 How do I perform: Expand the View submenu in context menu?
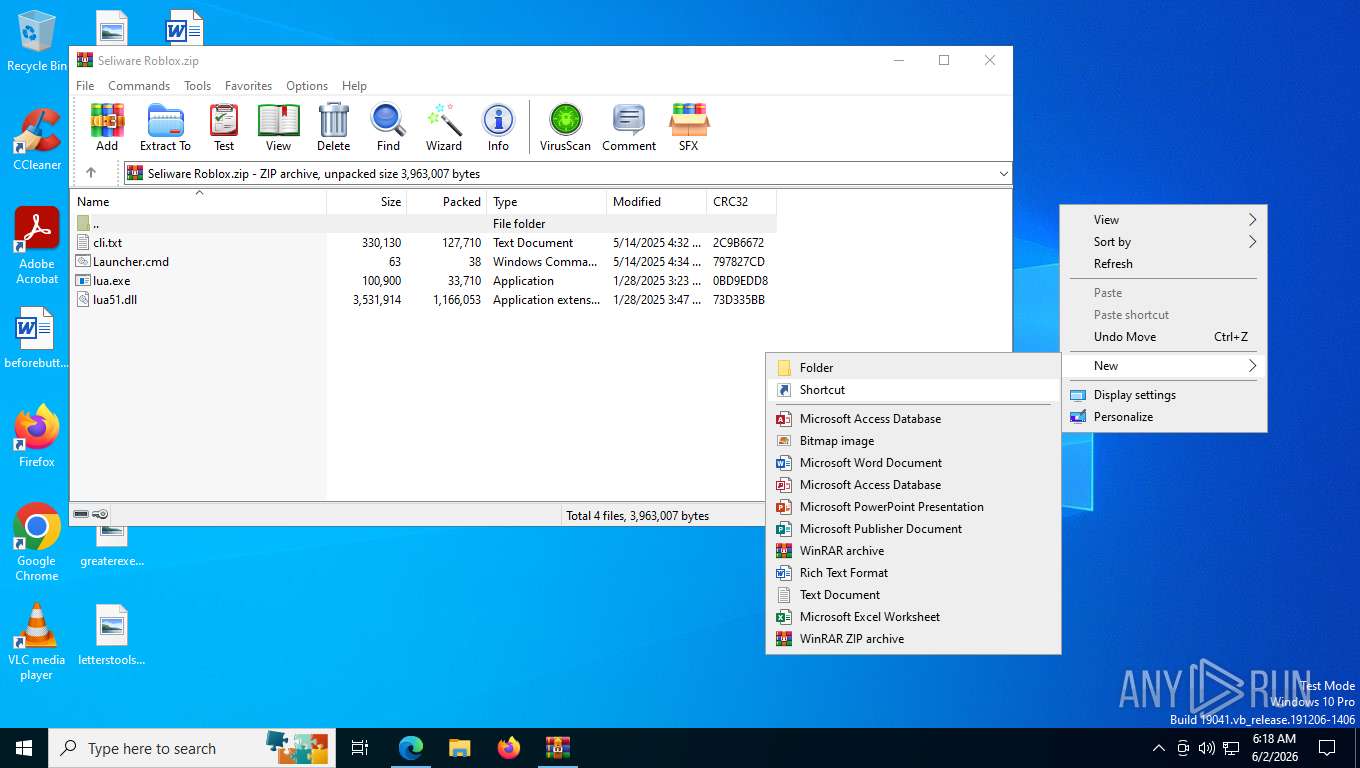1164,220
